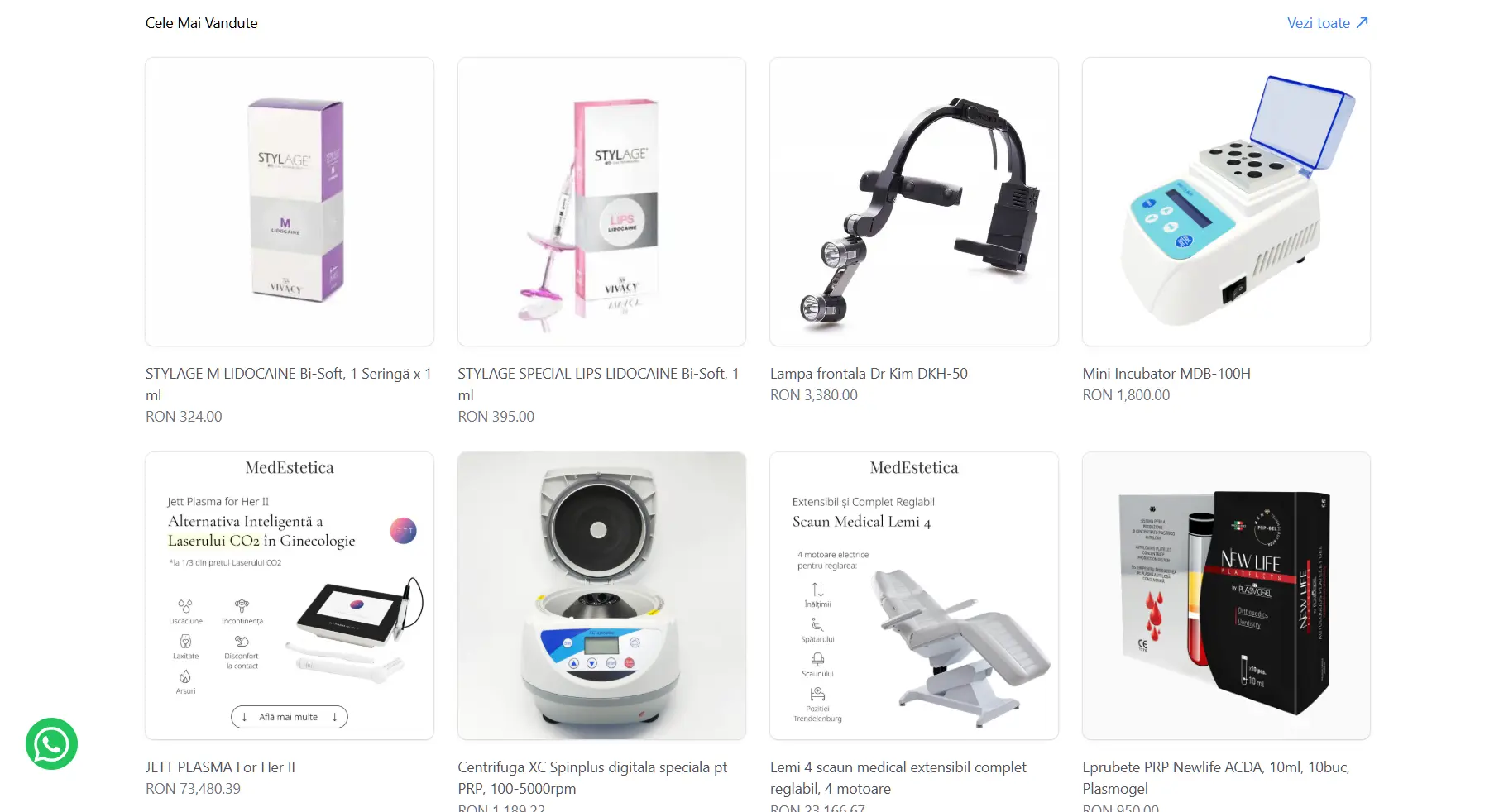Click Centrifuga XC Spinplus digitala title
This screenshot has height=812, width=1499.
click(592, 778)
